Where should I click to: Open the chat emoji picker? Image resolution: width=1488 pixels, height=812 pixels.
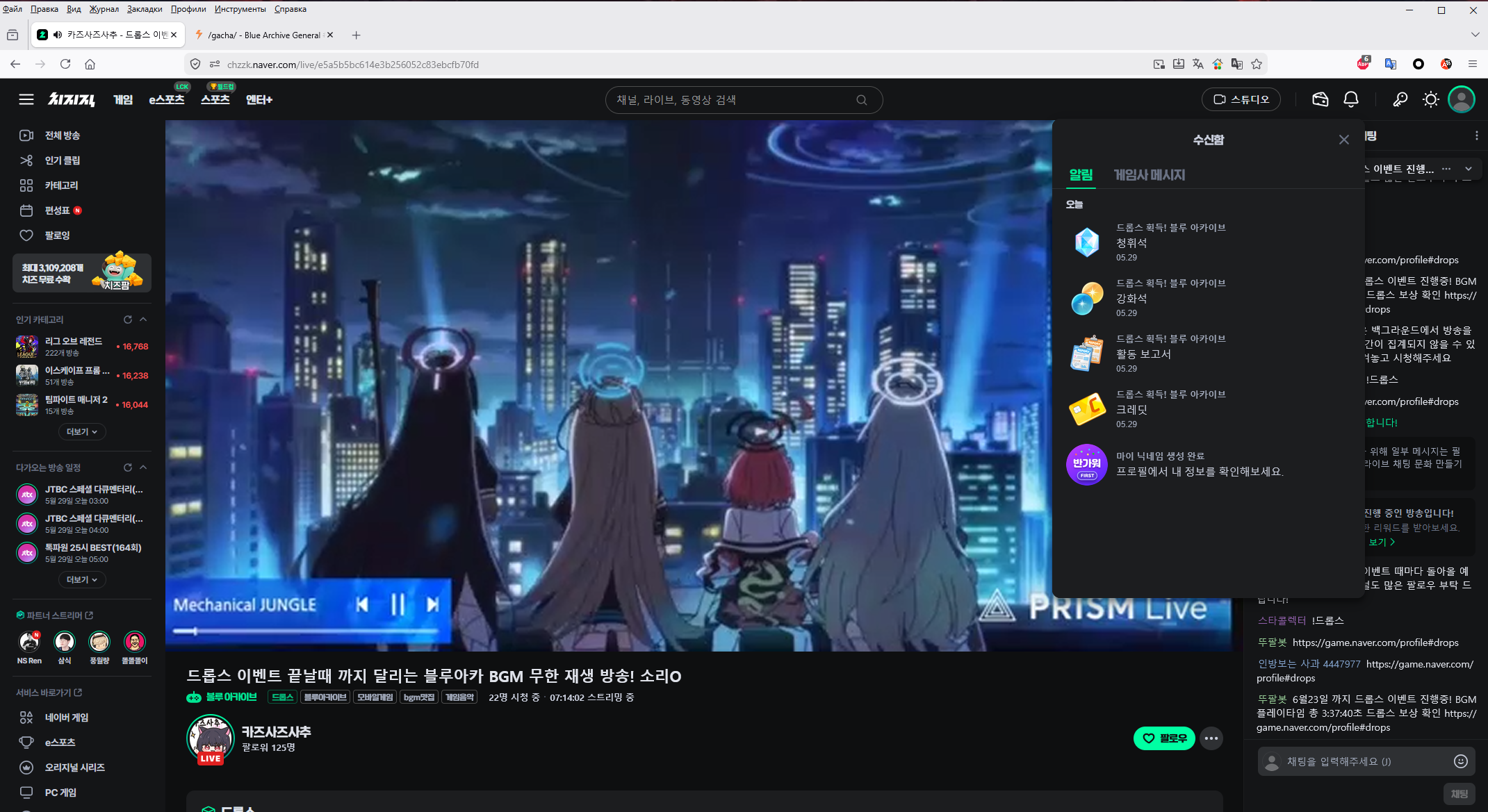1461,761
